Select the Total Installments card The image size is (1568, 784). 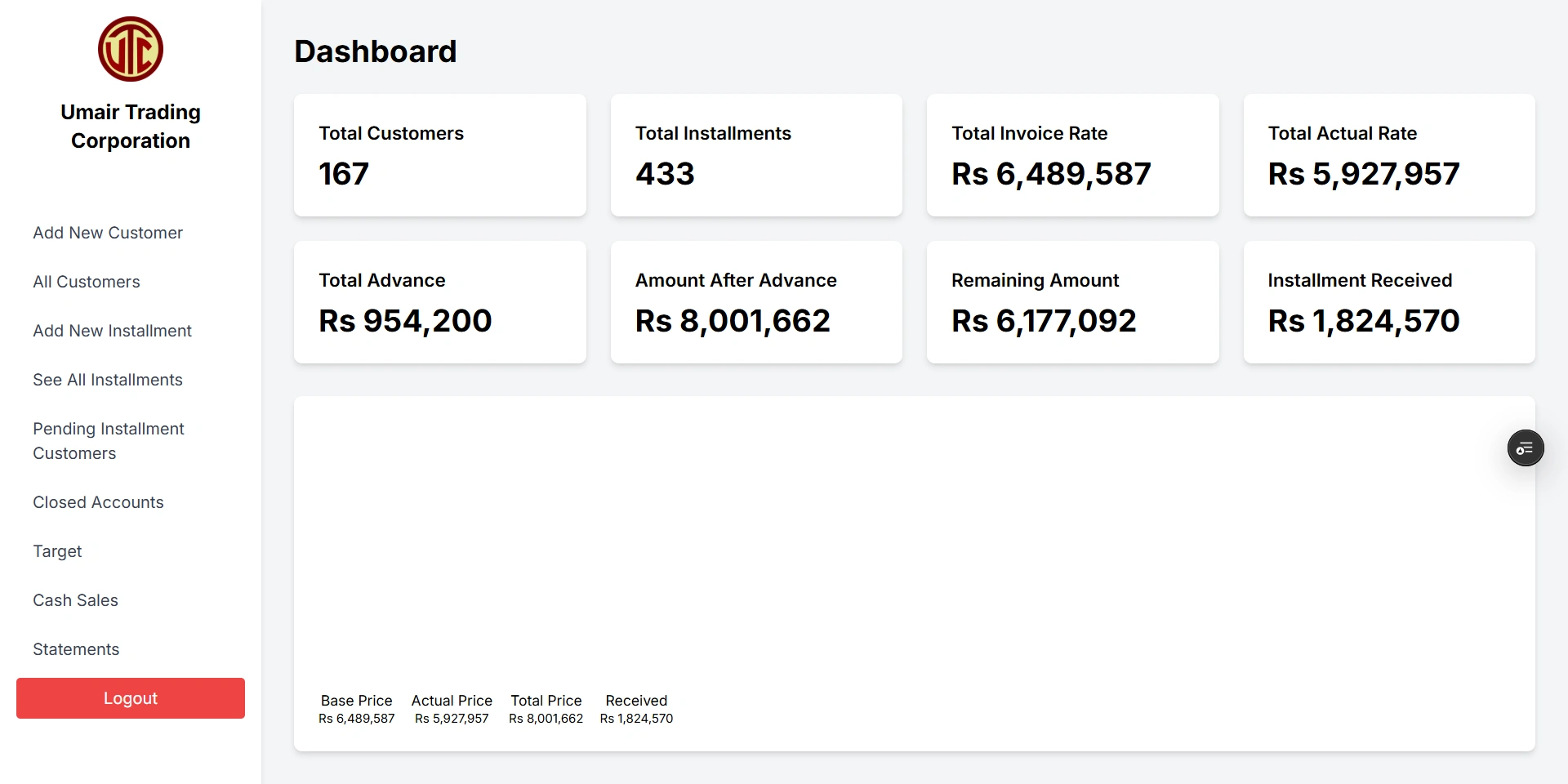(x=756, y=155)
